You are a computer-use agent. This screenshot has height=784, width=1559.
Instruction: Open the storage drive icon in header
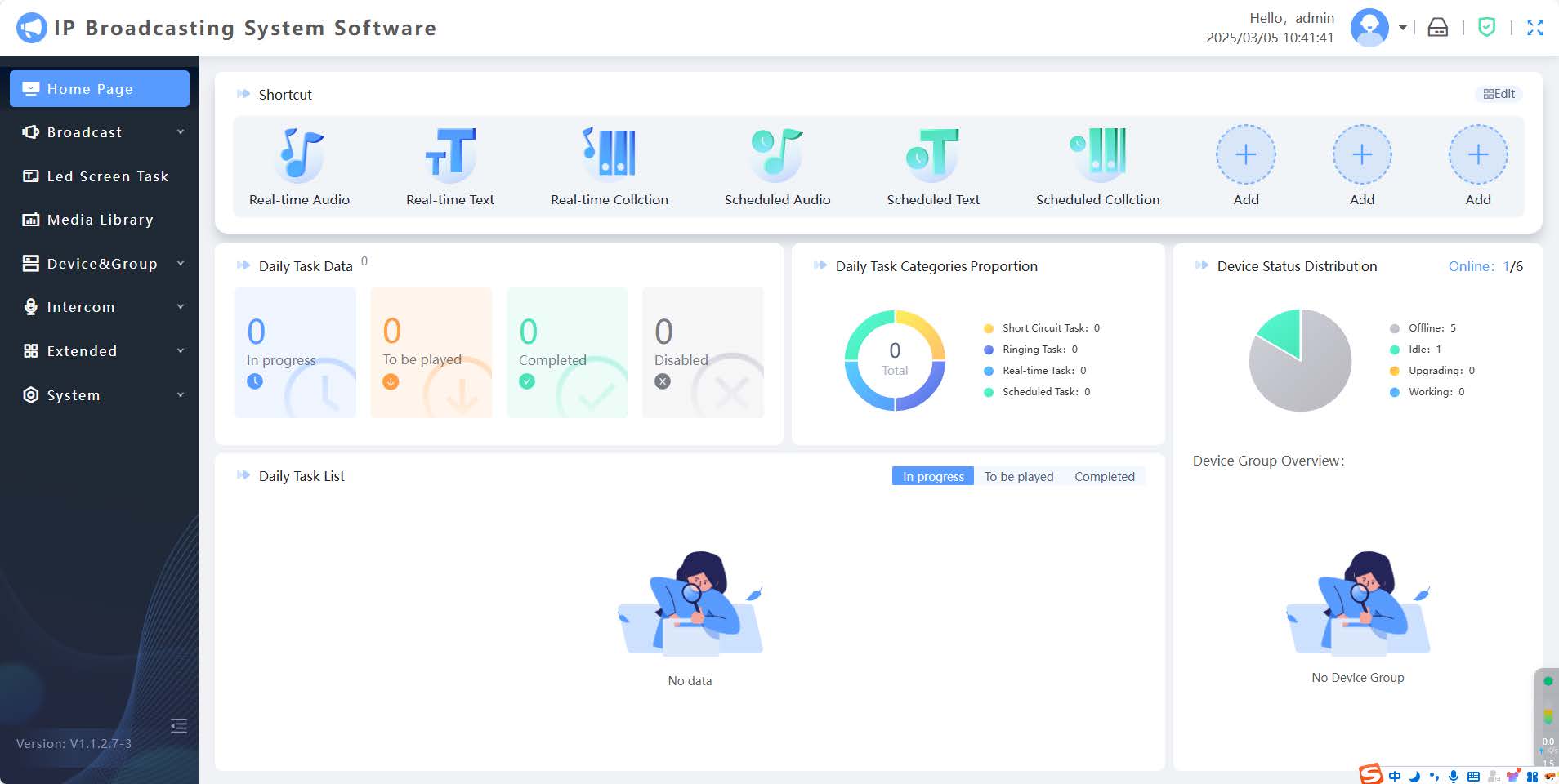1438,28
